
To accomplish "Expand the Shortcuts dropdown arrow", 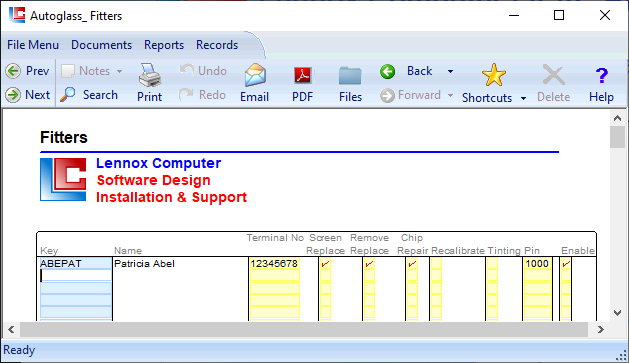I will coord(523,98).
